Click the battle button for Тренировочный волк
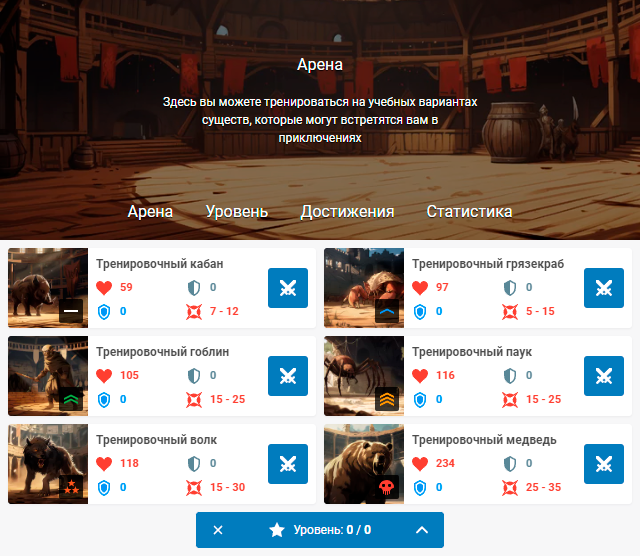 click(x=288, y=464)
